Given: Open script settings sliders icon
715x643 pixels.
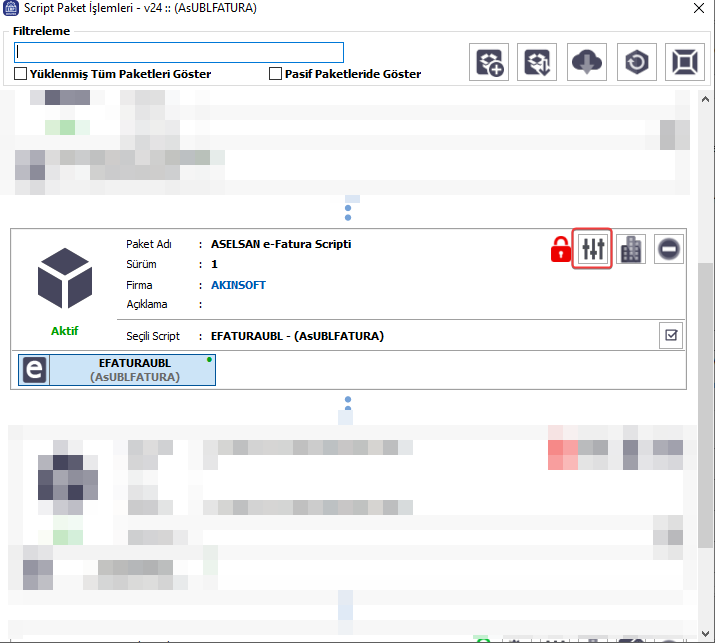Looking at the screenshot, I should point(594,249).
